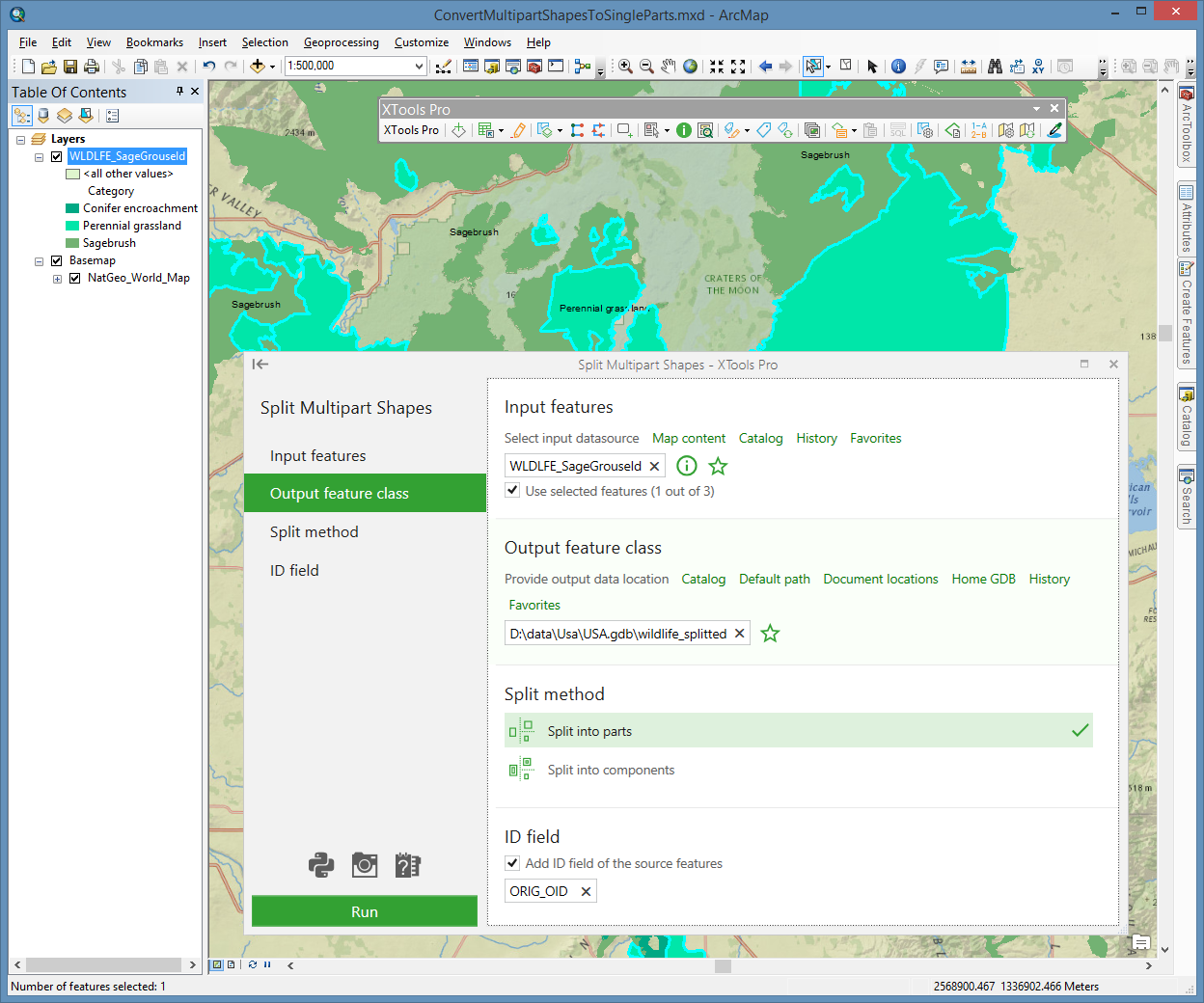Select the Zoom Out tool
Image resolution: width=1204 pixels, height=1003 pixels.
point(646,67)
